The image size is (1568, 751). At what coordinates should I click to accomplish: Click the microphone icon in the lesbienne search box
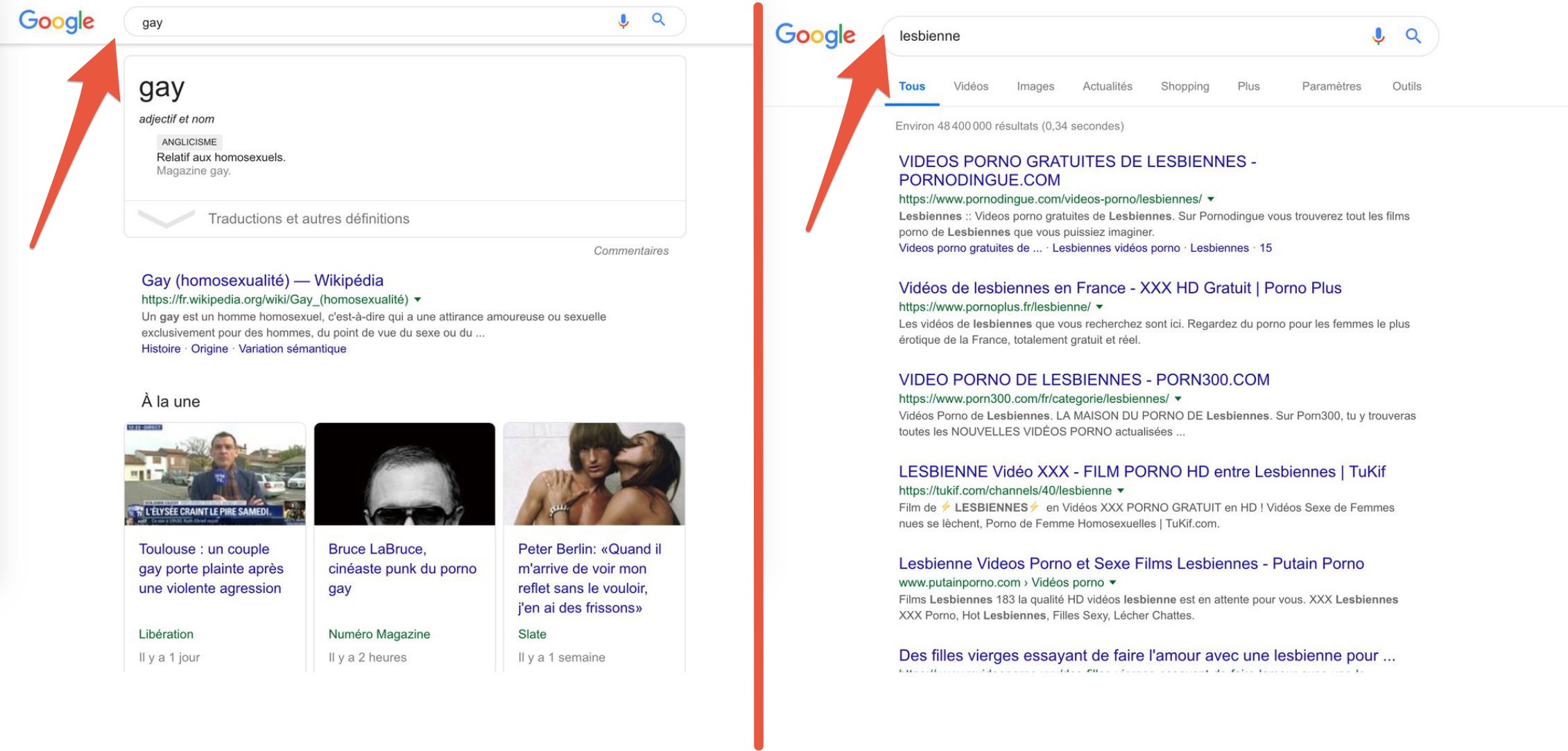[x=1378, y=36]
